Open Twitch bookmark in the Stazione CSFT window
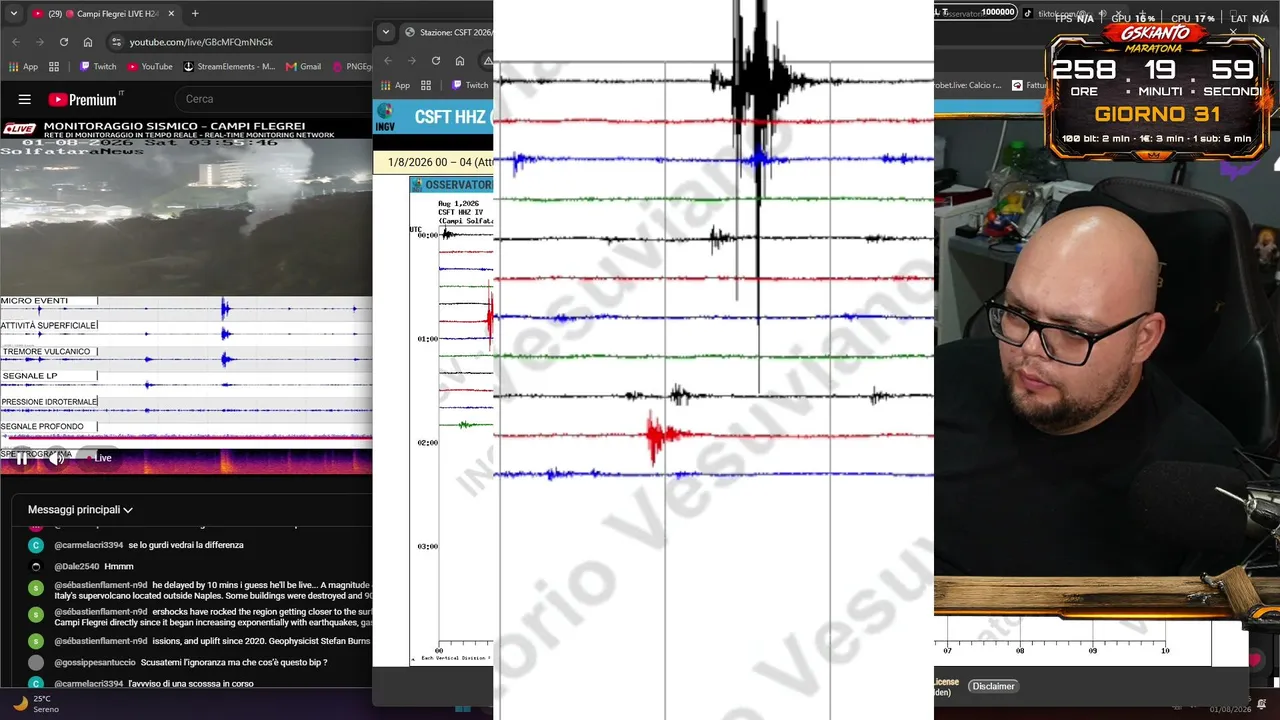The image size is (1280, 720). tap(470, 85)
